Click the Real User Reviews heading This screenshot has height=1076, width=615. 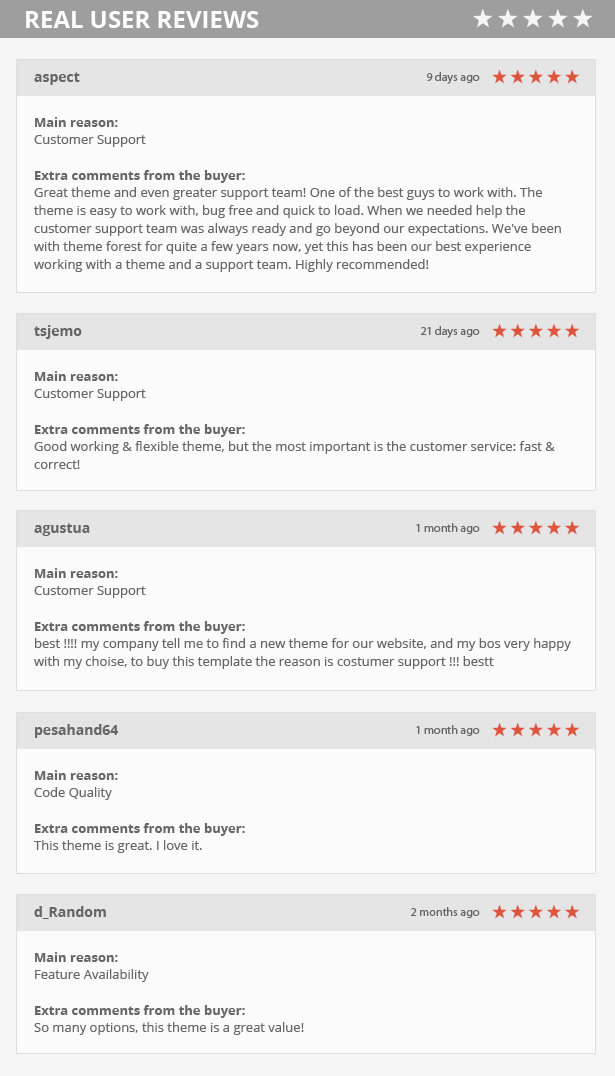click(141, 20)
